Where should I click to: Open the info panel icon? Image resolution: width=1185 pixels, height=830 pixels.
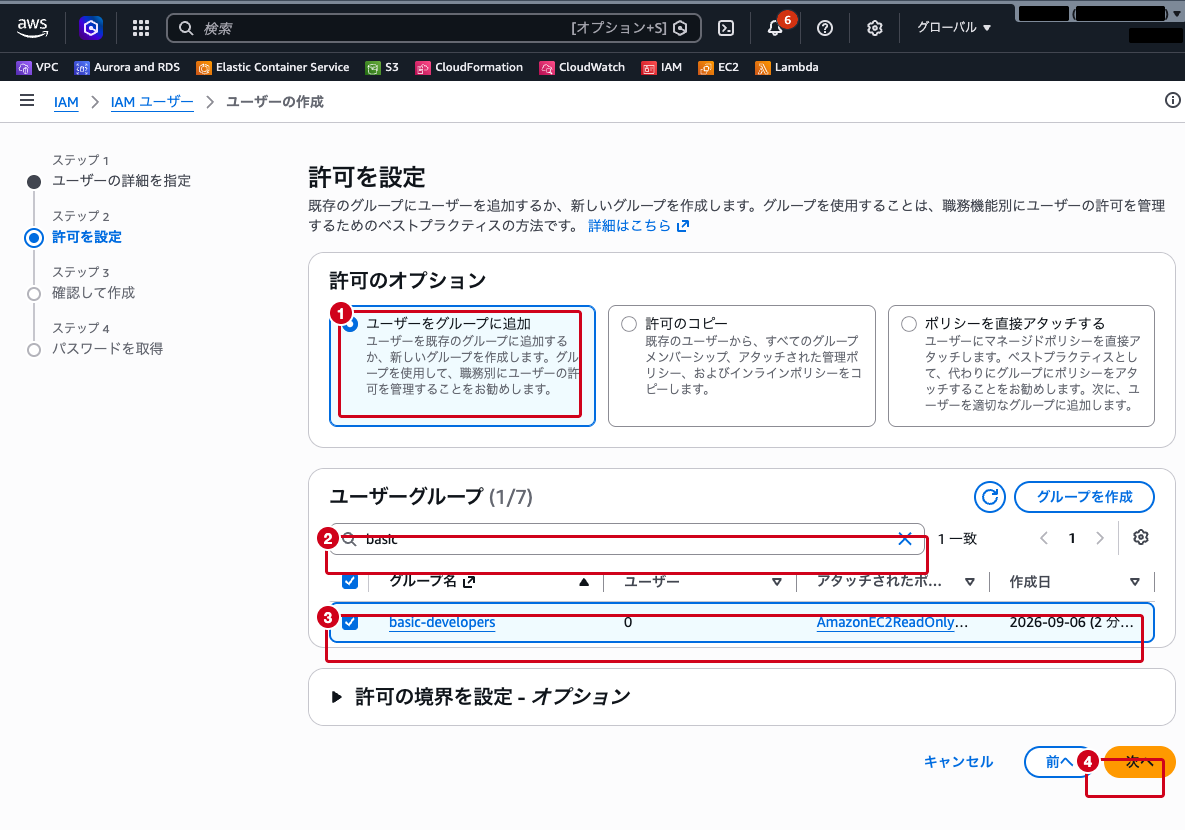(x=1172, y=101)
